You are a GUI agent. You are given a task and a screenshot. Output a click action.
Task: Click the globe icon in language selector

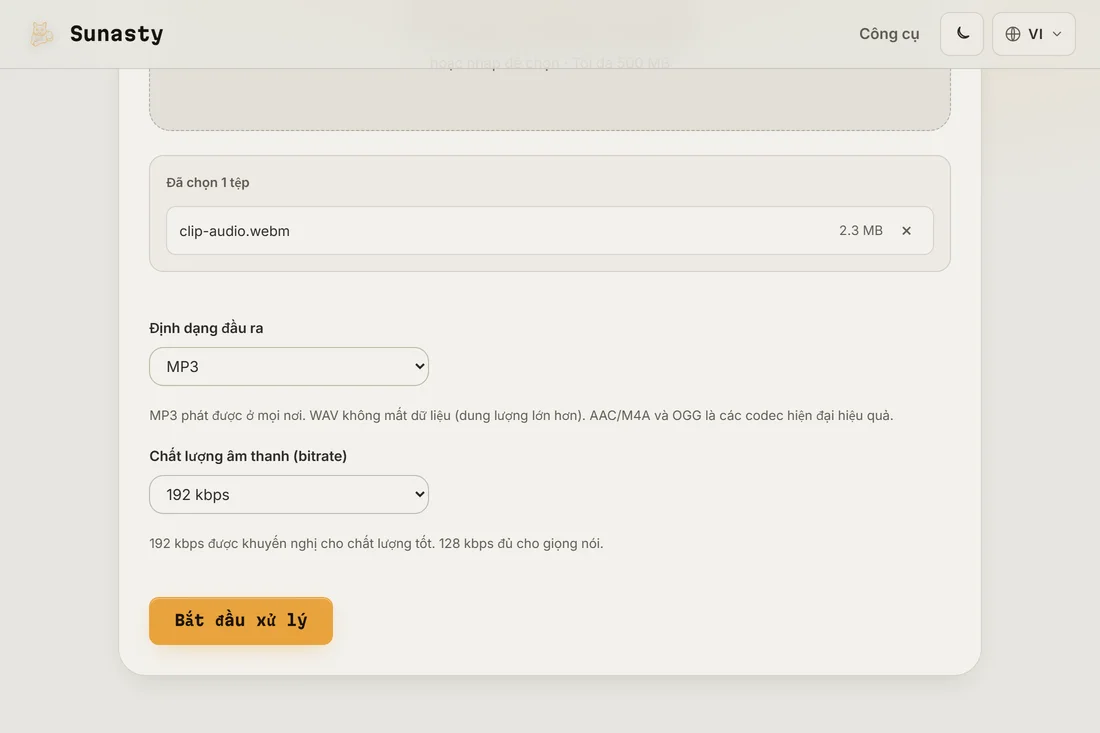pyautogui.click(x=1012, y=34)
